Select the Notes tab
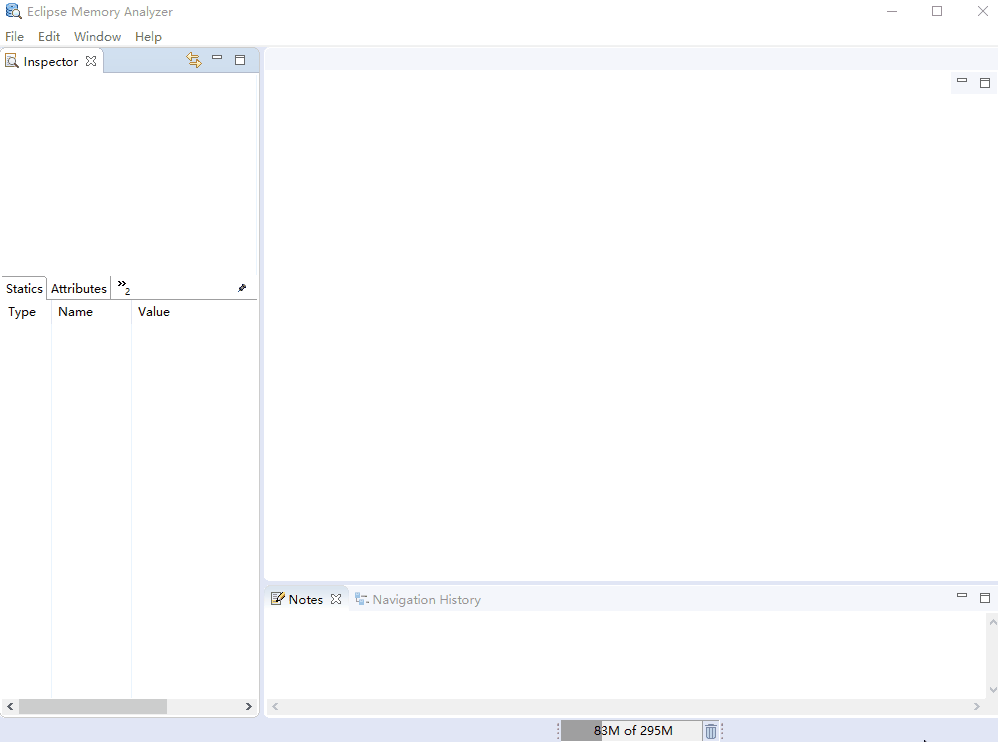 306,599
